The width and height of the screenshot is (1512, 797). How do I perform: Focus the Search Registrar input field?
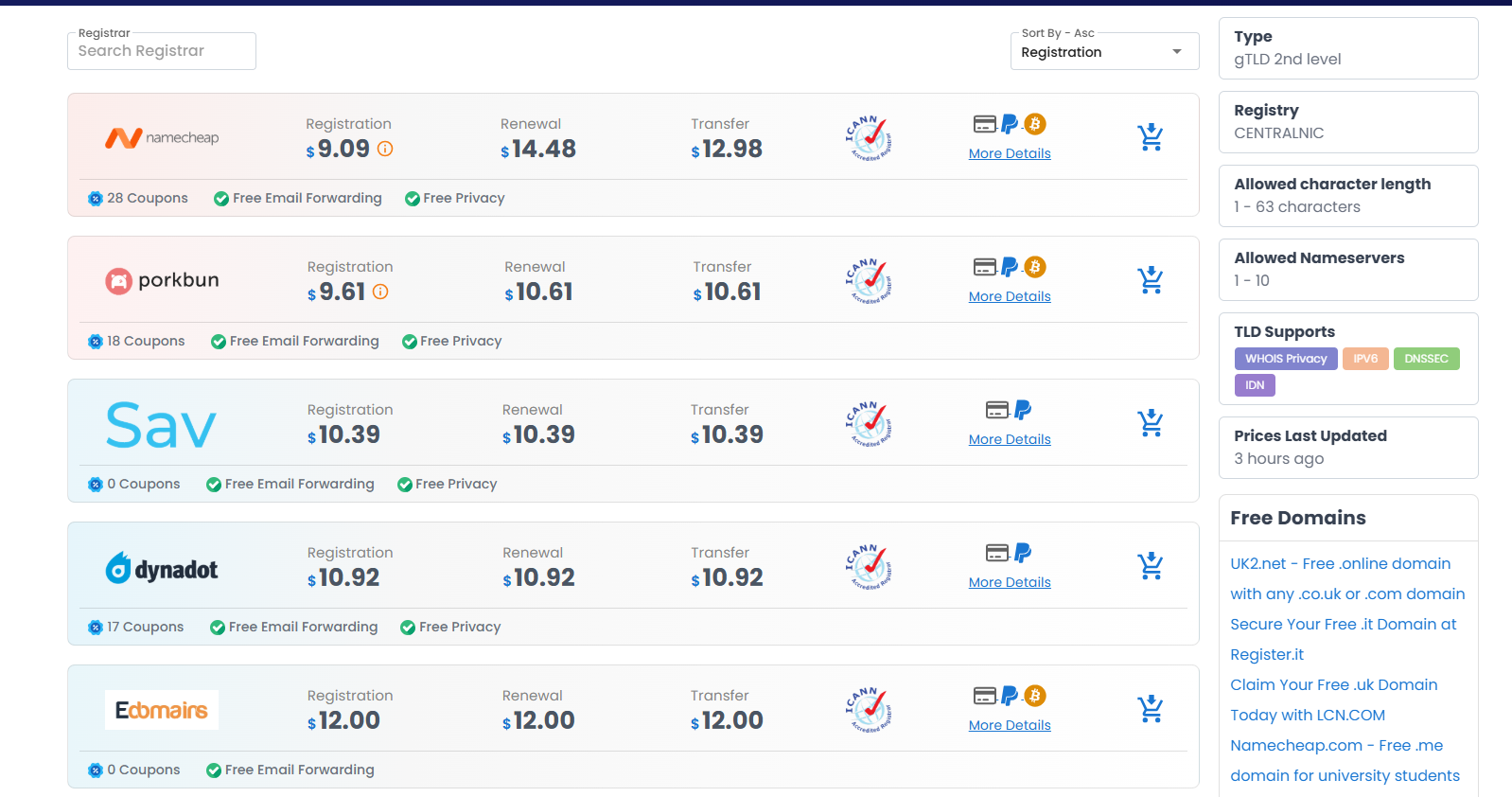tap(162, 51)
